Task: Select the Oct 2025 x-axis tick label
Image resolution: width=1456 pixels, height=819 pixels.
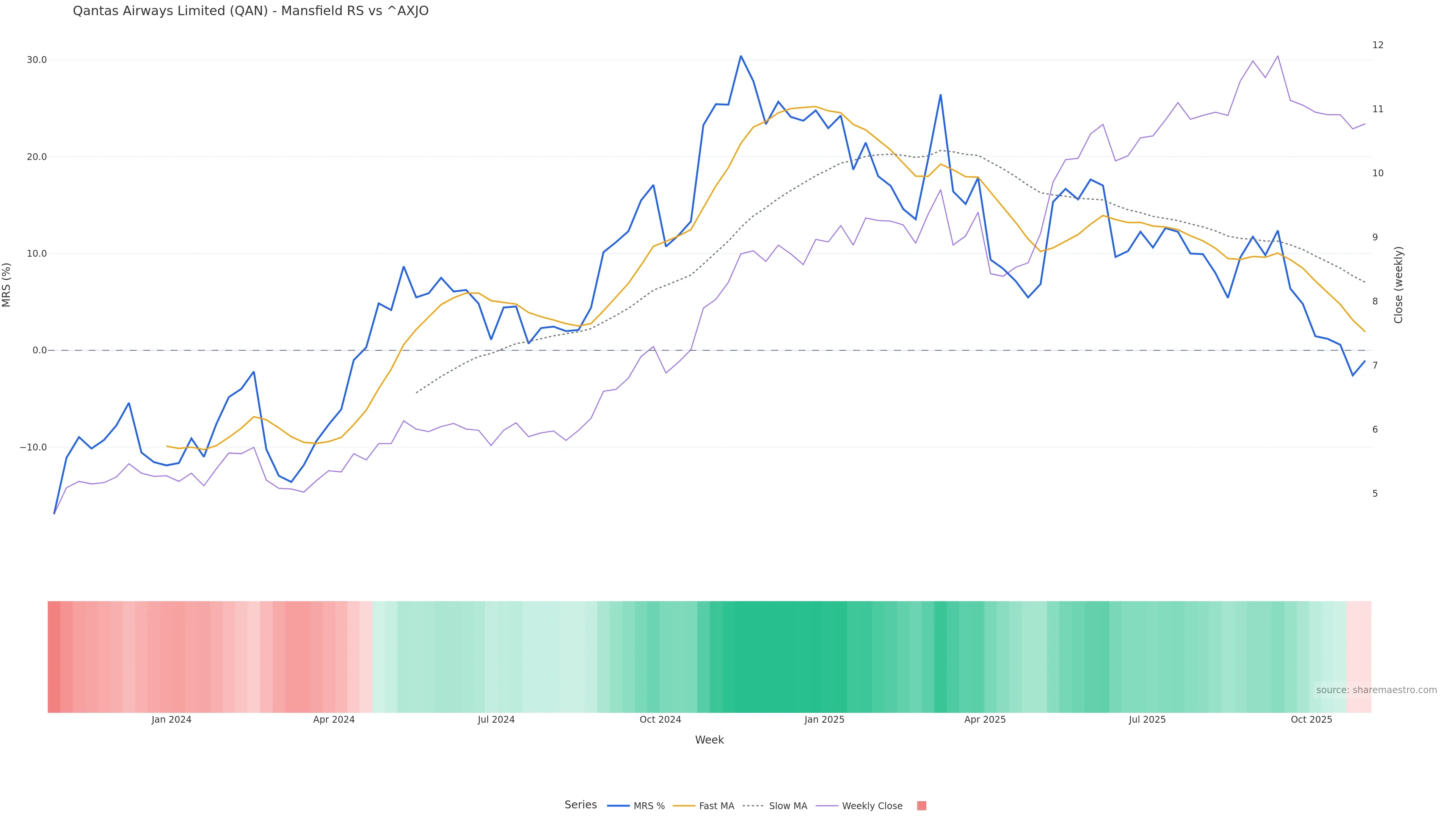Action: click(1311, 720)
